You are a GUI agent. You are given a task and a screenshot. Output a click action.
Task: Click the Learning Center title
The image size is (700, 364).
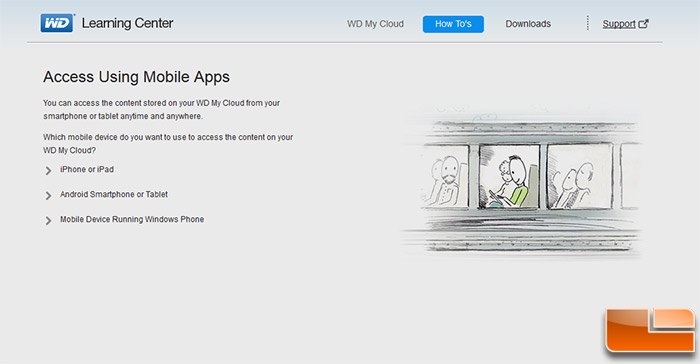coord(127,23)
